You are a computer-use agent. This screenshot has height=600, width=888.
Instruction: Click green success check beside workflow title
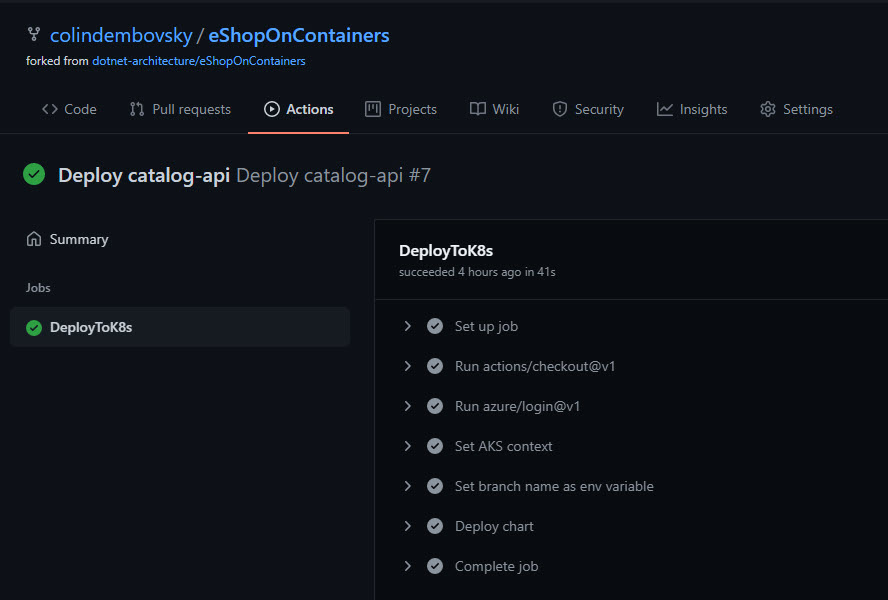[34, 174]
